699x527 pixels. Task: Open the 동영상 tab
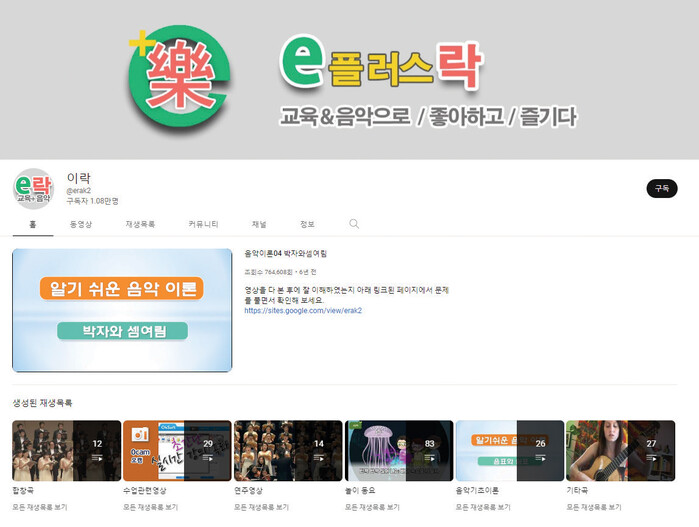coord(81,224)
